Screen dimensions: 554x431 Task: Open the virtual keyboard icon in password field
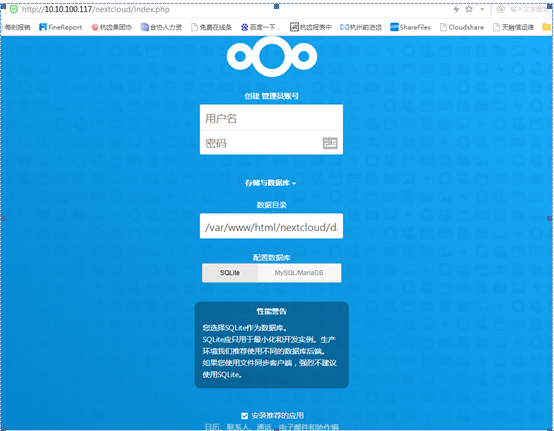330,143
